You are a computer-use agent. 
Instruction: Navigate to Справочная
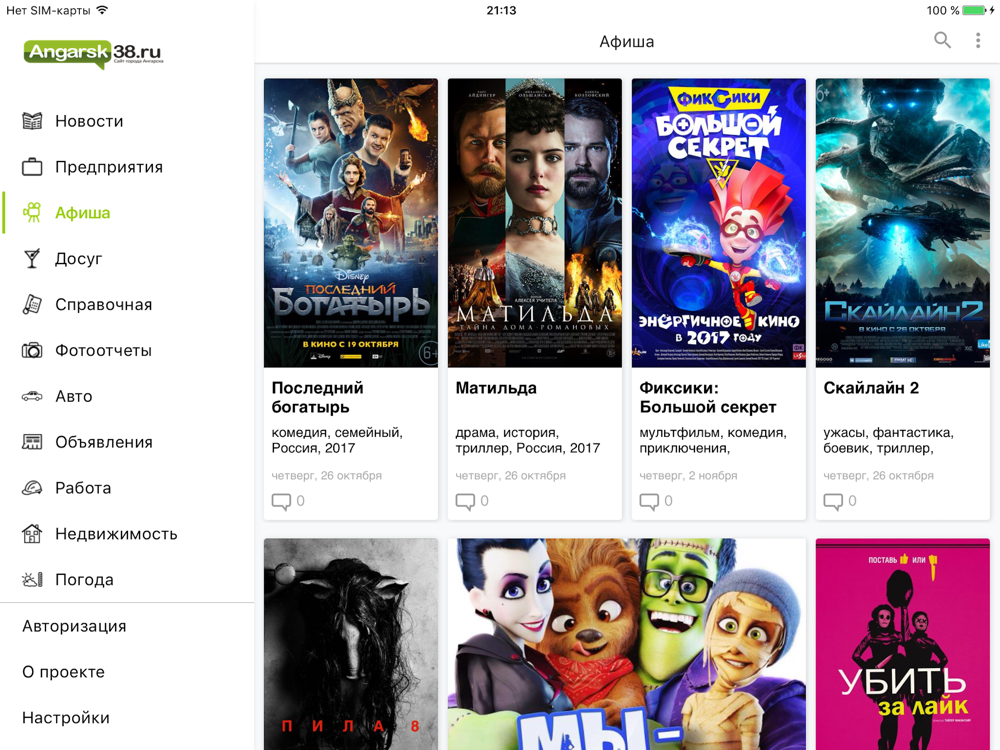click(104, 305)
